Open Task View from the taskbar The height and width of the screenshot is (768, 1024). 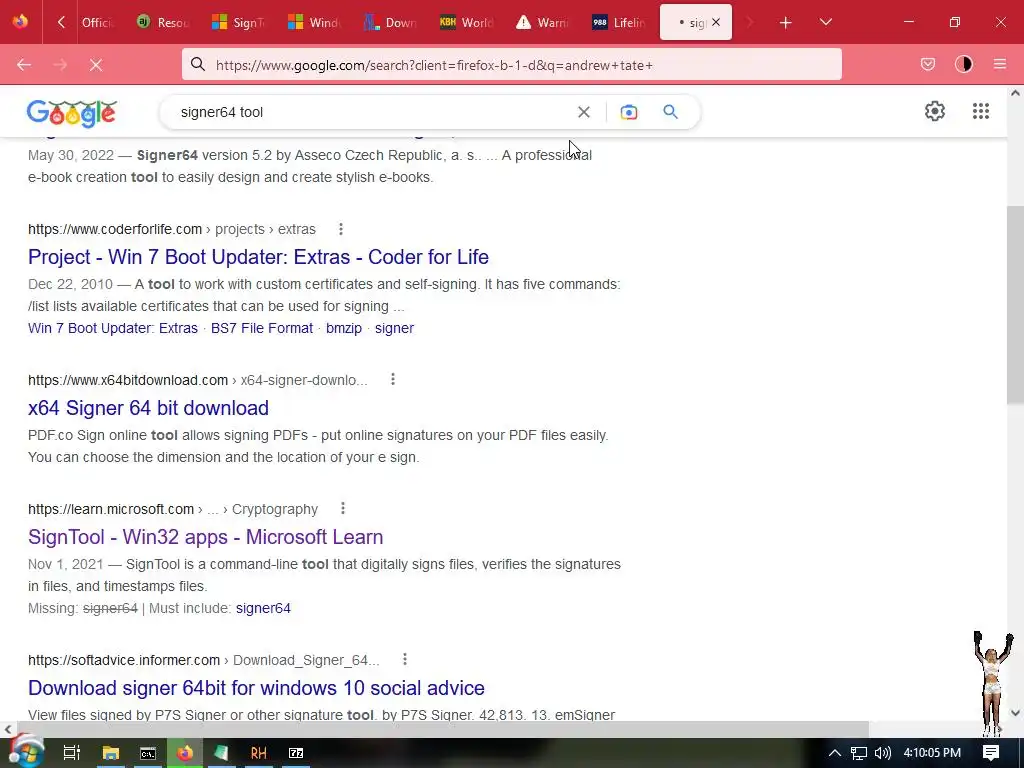[x=71, y=753]
